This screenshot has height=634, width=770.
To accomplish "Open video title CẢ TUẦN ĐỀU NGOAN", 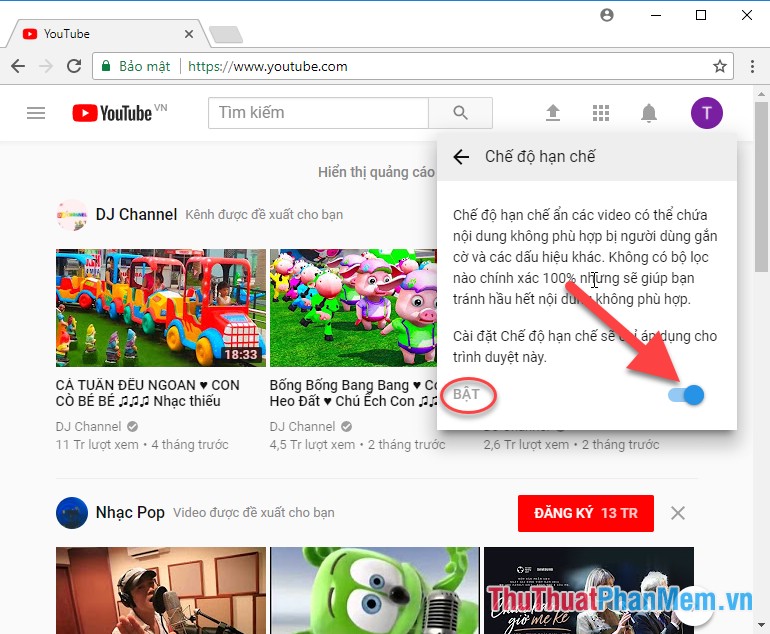I will pos(147,393).
